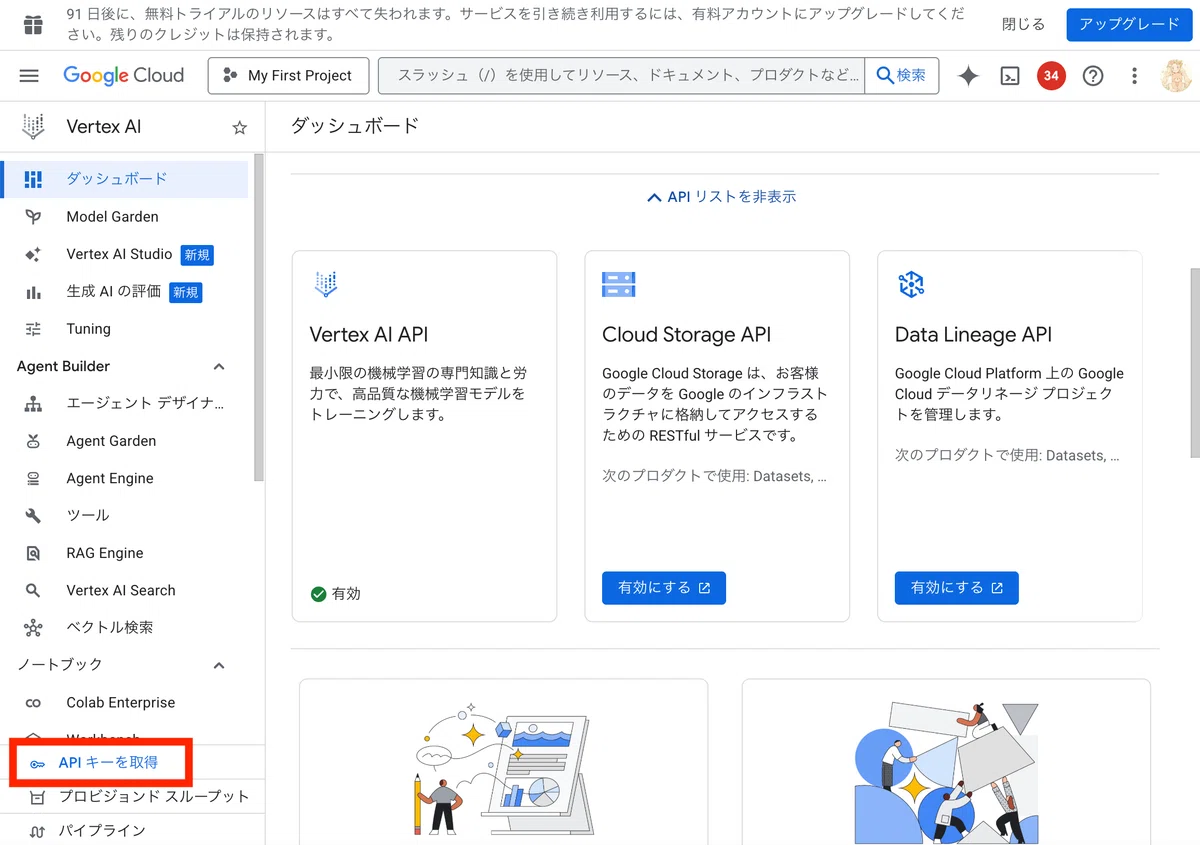
Task: Click the Data Lineage API card icon
Action: tap(911, 284)
